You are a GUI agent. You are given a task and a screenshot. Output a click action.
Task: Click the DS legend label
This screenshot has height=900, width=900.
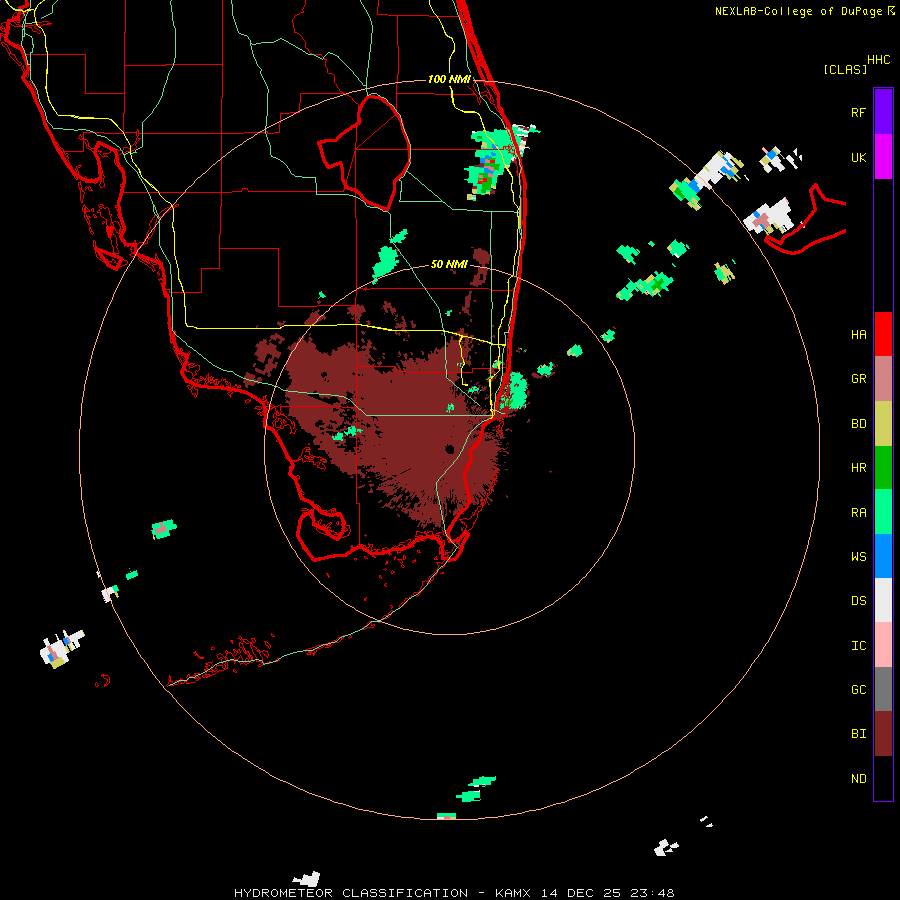pos(858,601)
